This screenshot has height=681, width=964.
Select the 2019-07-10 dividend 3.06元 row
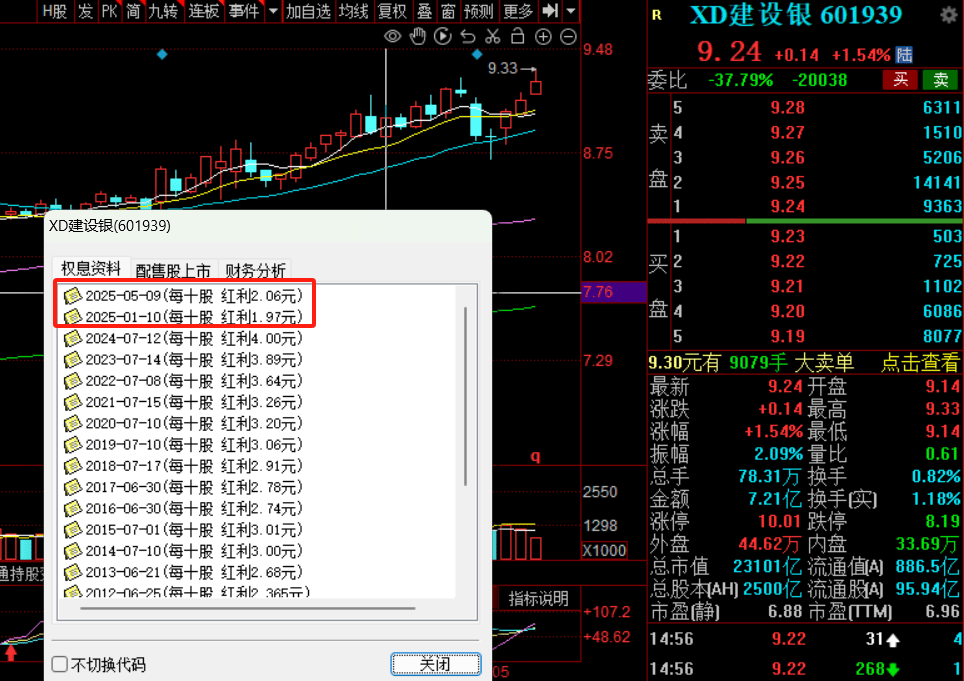point(184,444)
